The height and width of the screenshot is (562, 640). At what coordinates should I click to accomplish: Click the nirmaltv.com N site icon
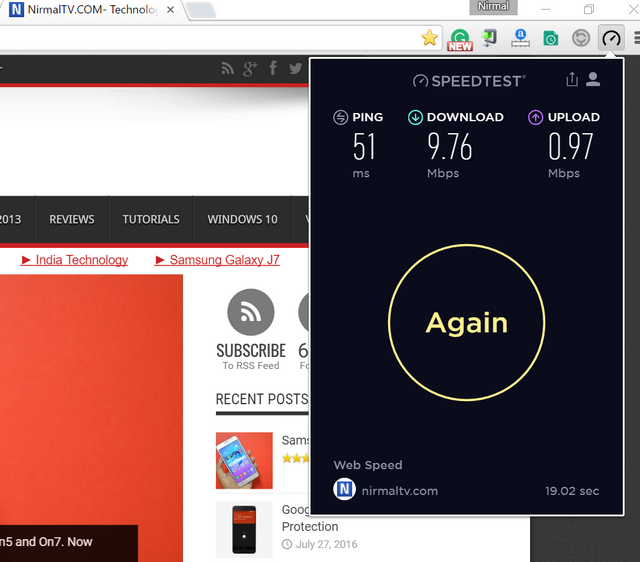coord(344,489)
